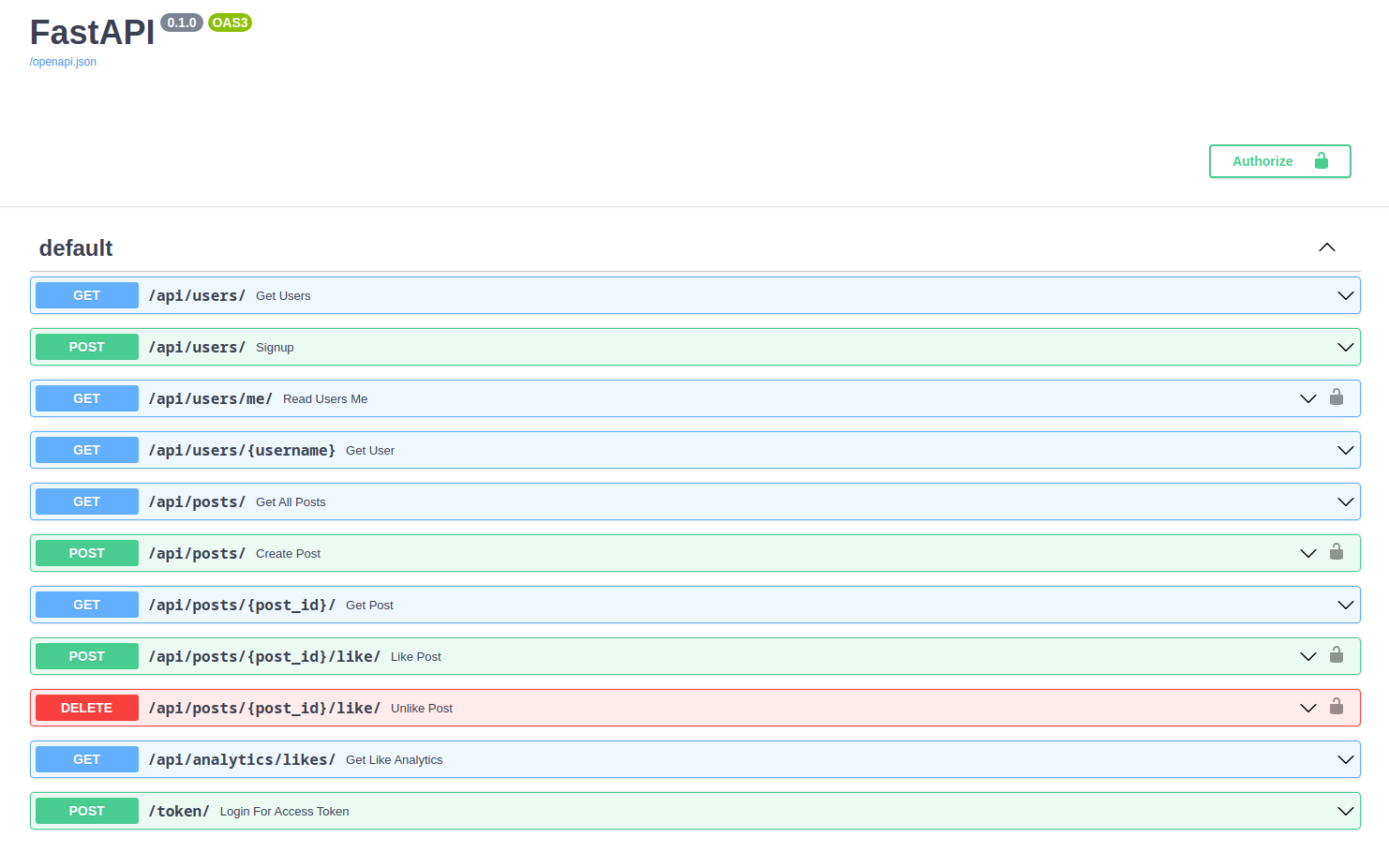
Task: Expand GET /api/users/ Get Users chevron
Action: (1346, 295)
